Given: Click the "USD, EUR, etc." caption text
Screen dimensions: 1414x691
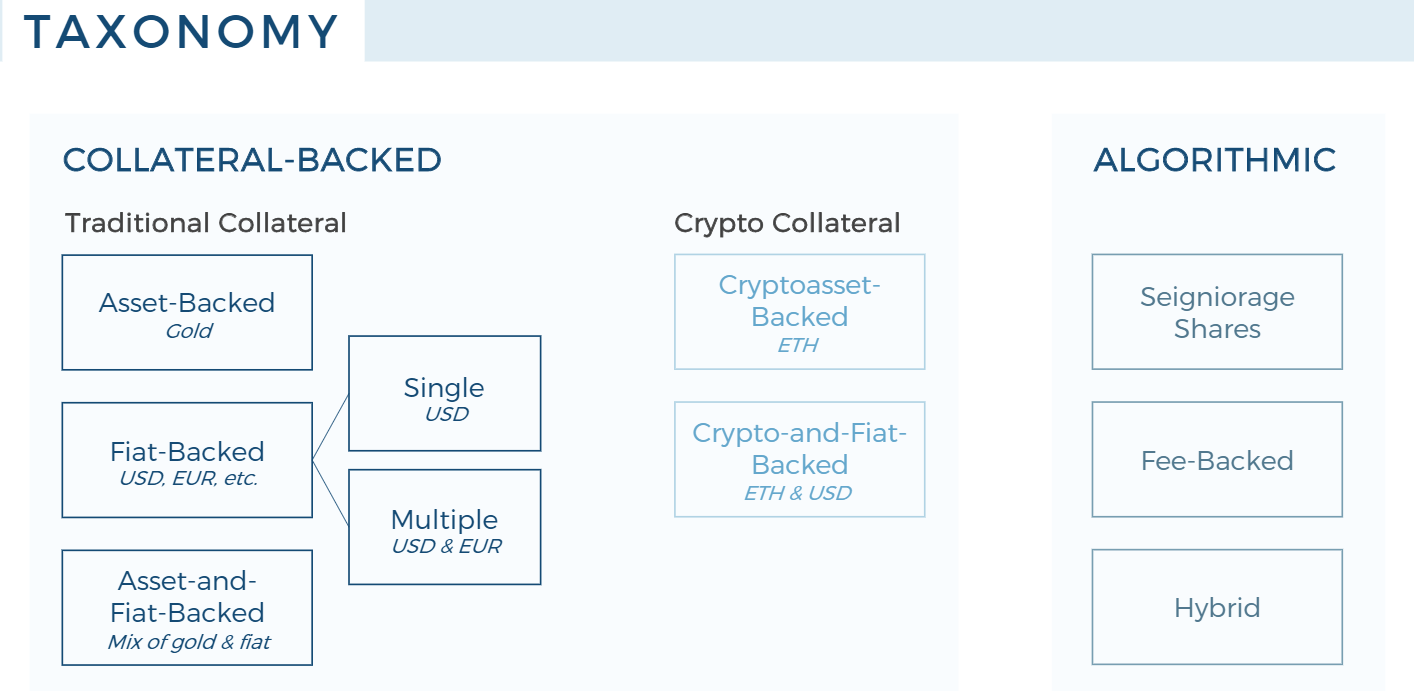Looking at the screenshot, I should point(188,479).
